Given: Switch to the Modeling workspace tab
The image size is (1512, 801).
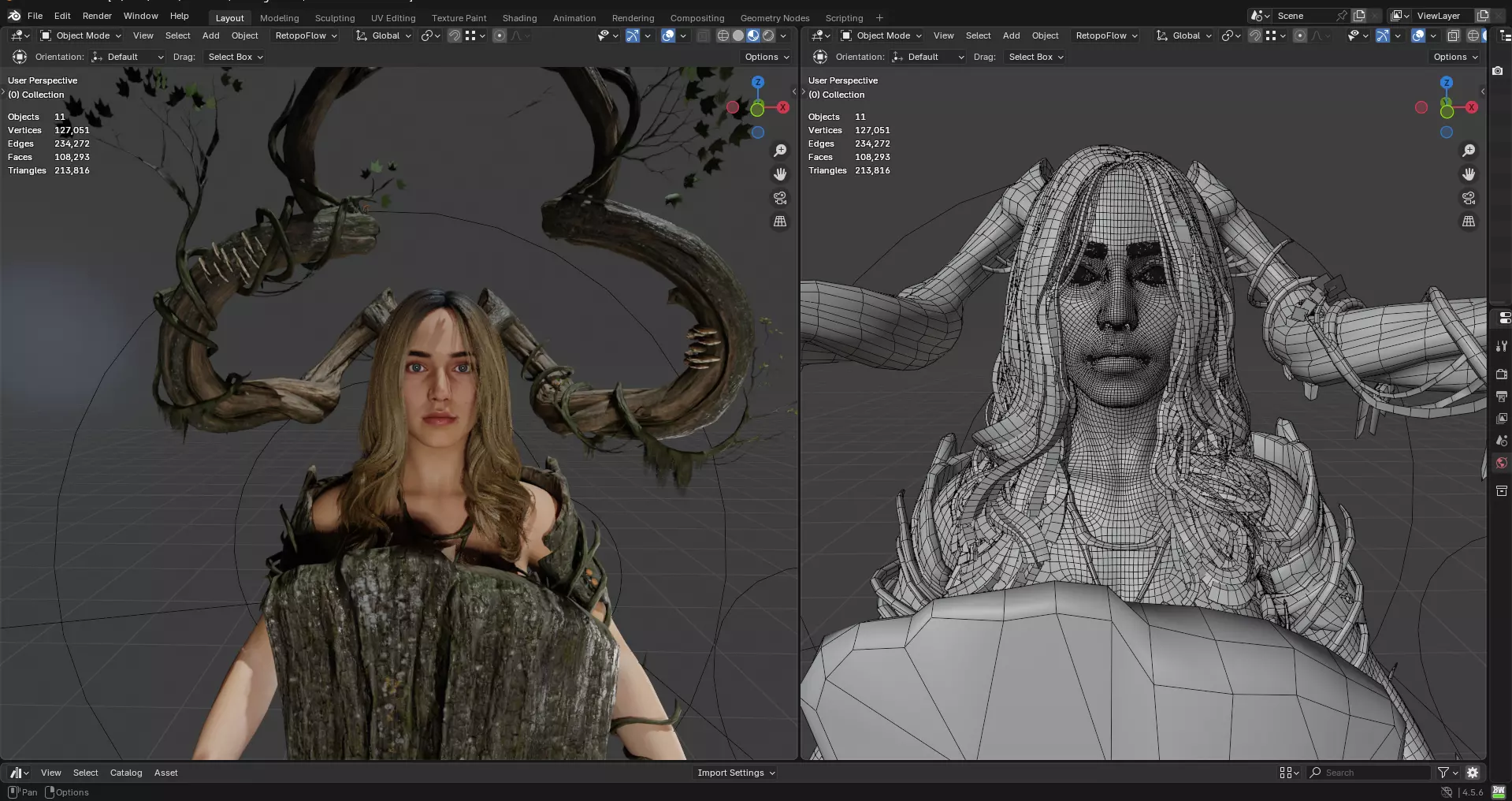Looking at the screenshot, I should [280, 18].
